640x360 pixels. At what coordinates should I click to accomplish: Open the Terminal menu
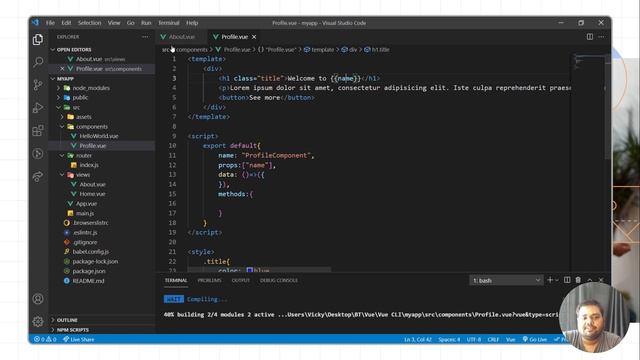[x=169, y=23]
